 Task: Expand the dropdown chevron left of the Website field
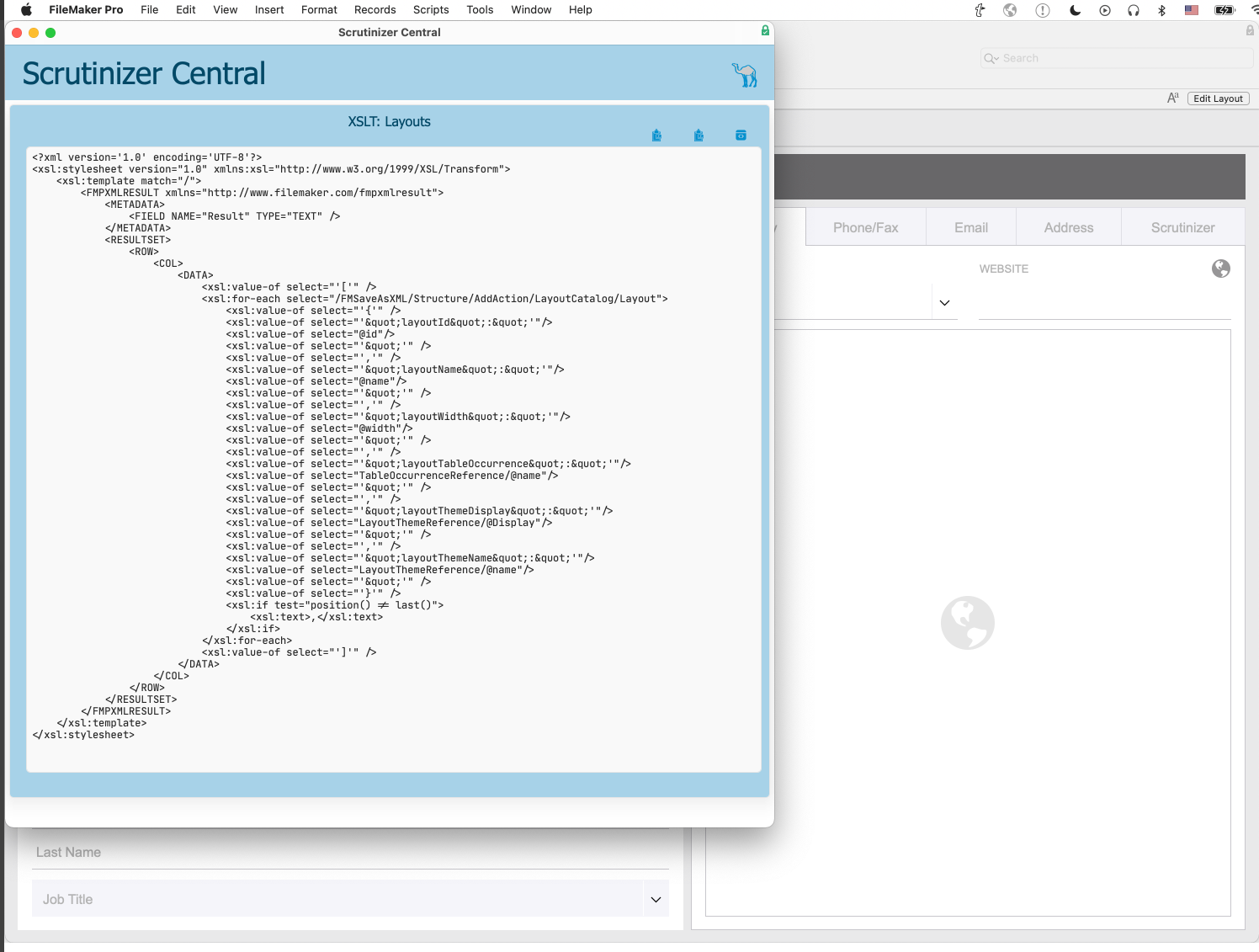click(x=944, y=303)
